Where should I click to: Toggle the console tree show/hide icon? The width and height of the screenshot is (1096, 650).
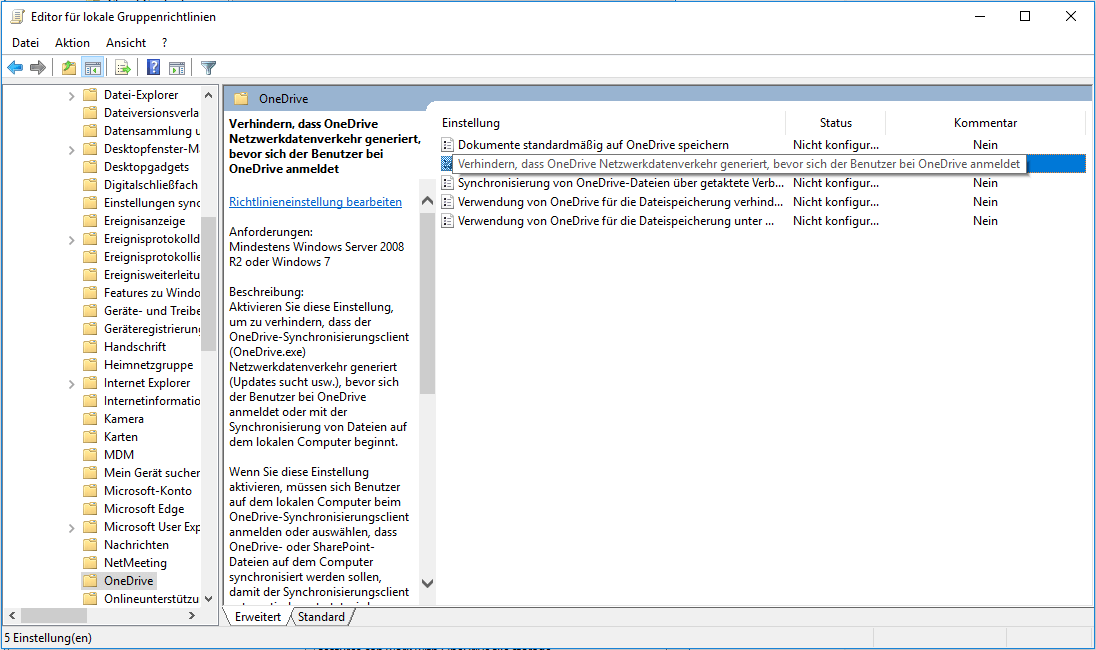pos(92,68)
